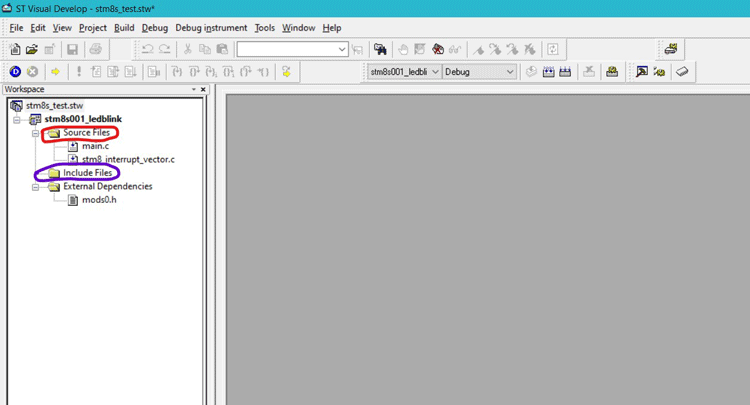The image size is (750, 405).
Task: Open the Debug instrument menu
Action: click(x=211, y=28)
